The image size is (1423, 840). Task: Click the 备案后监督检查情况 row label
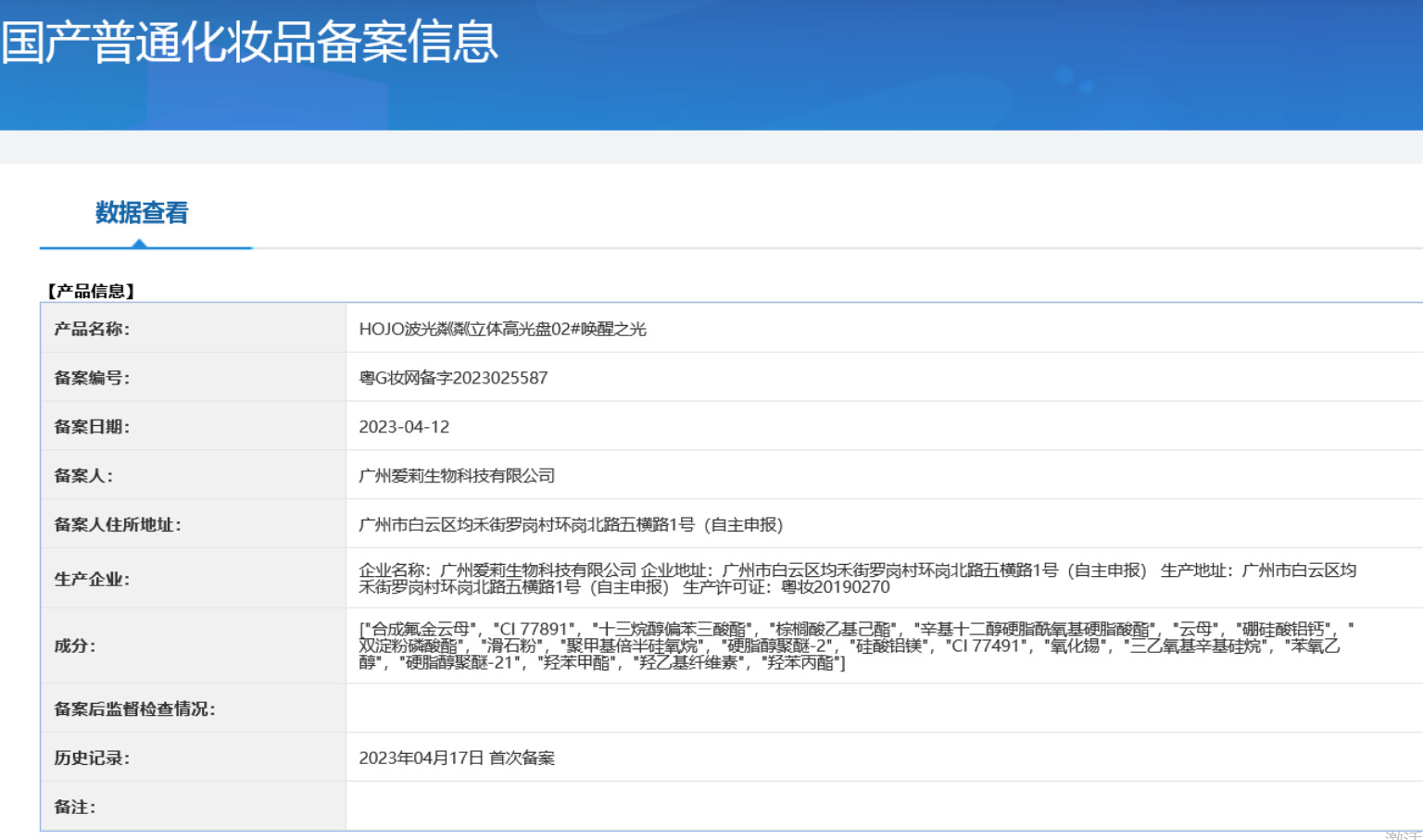(x=134, y=709)
